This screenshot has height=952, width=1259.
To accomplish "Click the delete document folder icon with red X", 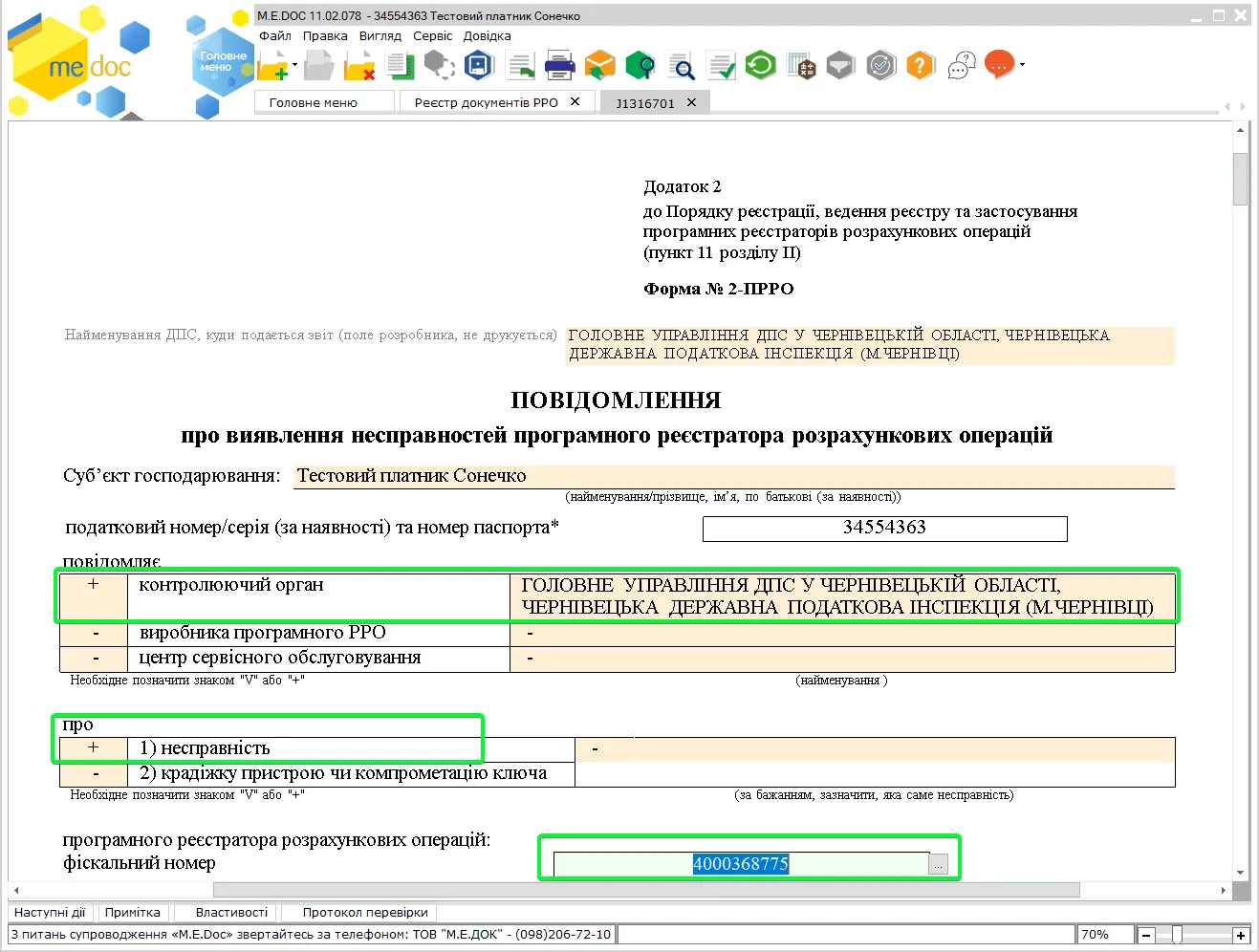I will pos(359,66).
